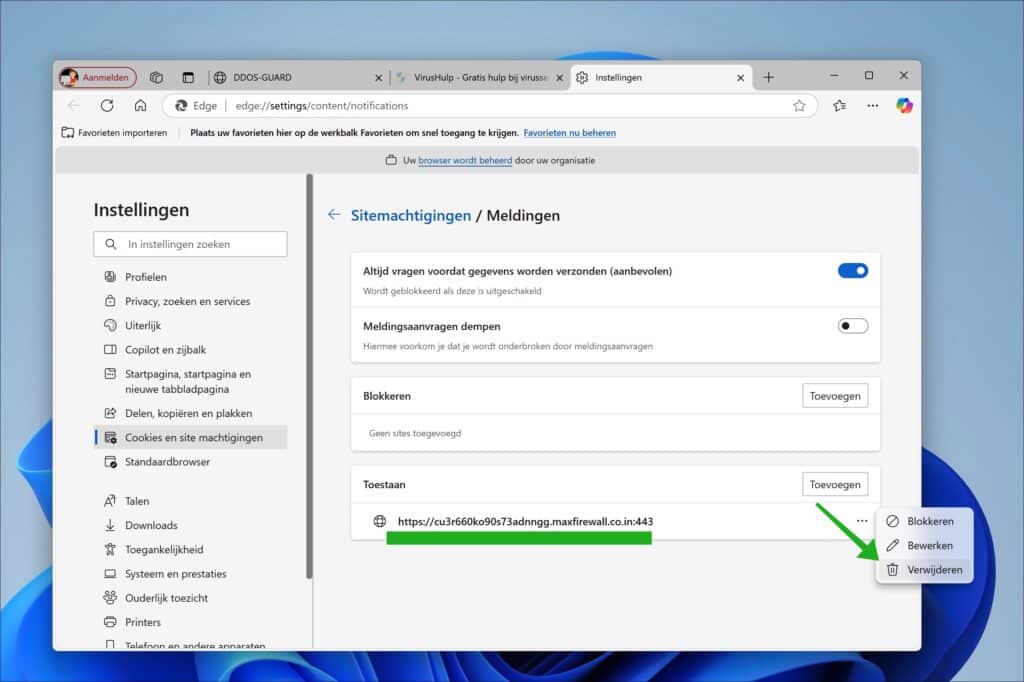Close the Instellingen tab
Screen dimensions: 1024x682
point(741,78)
